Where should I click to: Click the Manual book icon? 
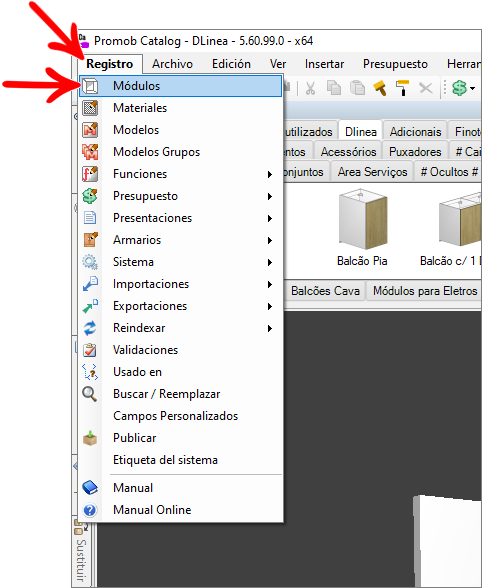tap(90, 488)
